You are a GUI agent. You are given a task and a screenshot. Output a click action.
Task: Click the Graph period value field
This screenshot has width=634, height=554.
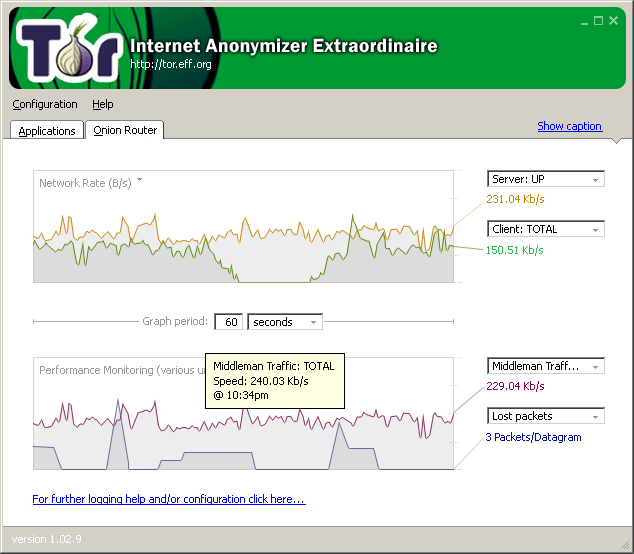(230, 322)
